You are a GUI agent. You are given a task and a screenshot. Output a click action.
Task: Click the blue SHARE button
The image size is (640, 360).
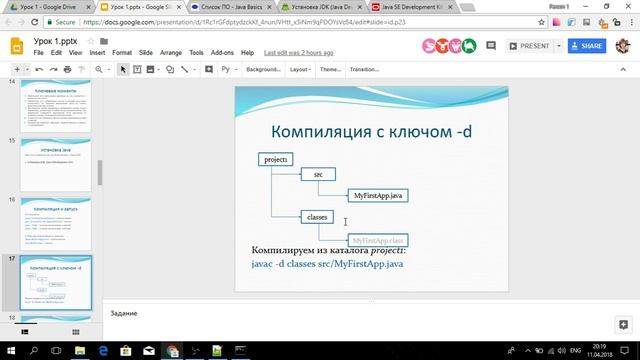click(587, 46)
